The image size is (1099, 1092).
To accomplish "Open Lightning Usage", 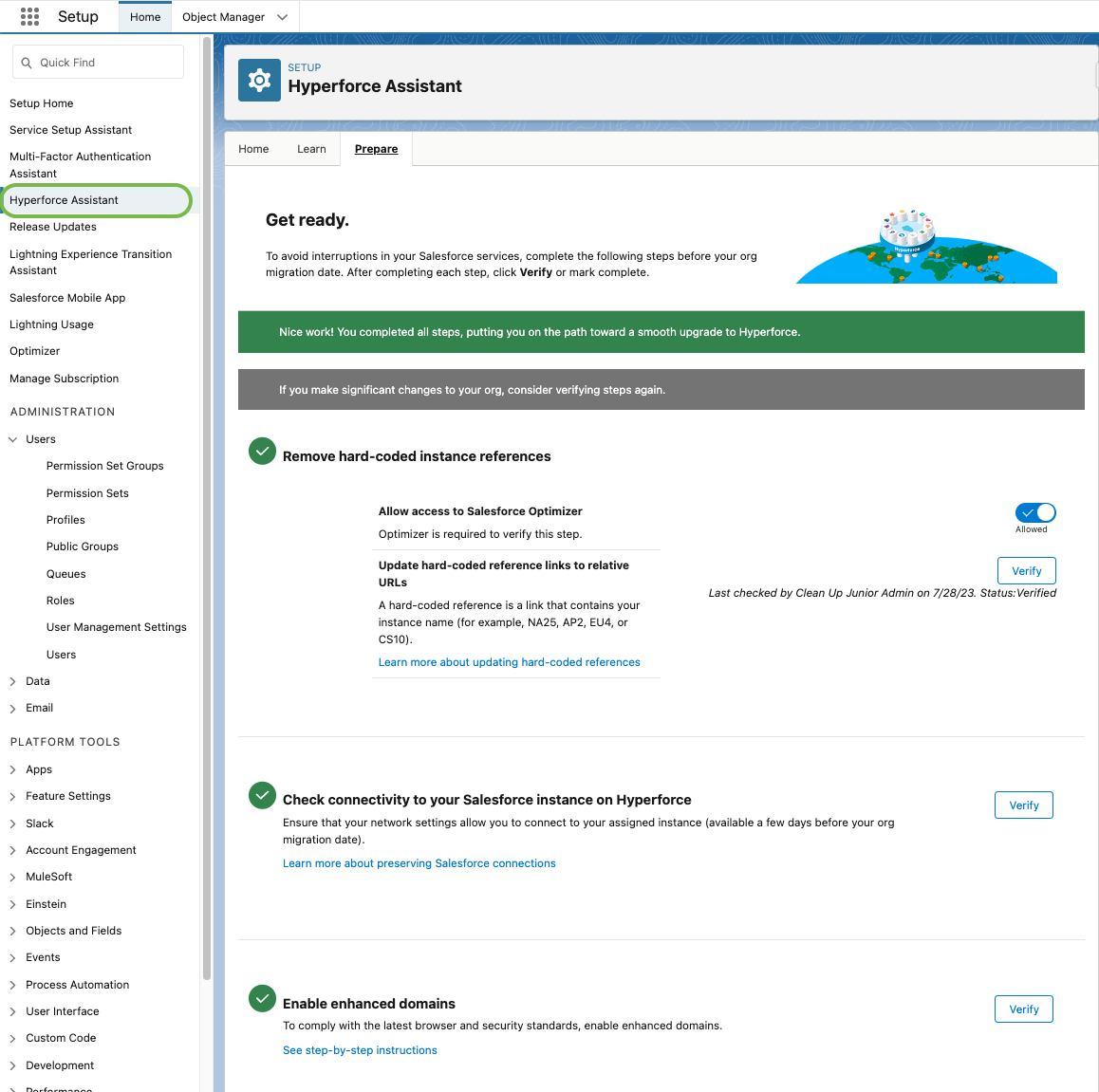I will (x=51, y=324).
